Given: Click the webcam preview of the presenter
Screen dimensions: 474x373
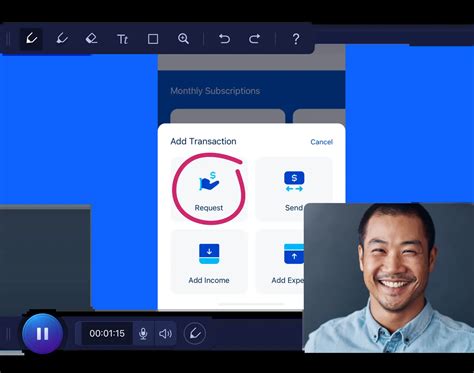Looking at the screenshot, I should tap(389, 277).
